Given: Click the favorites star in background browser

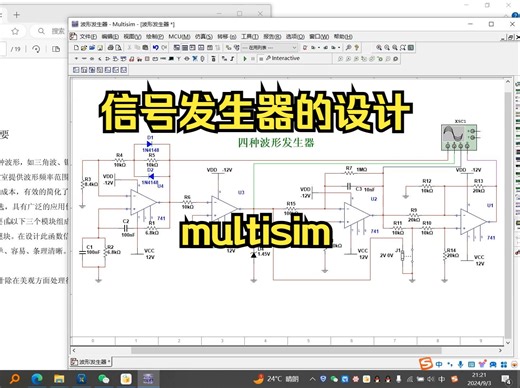Looking at the screenshot, I should pos(15,31).
